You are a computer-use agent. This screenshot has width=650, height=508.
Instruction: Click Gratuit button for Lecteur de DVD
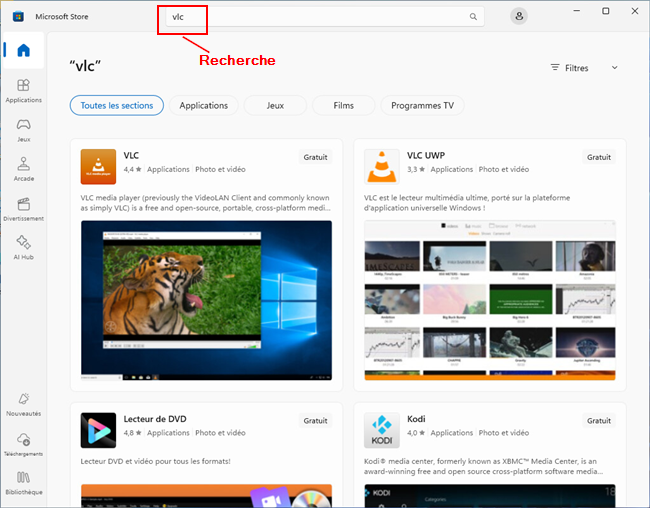pos(315,420)
